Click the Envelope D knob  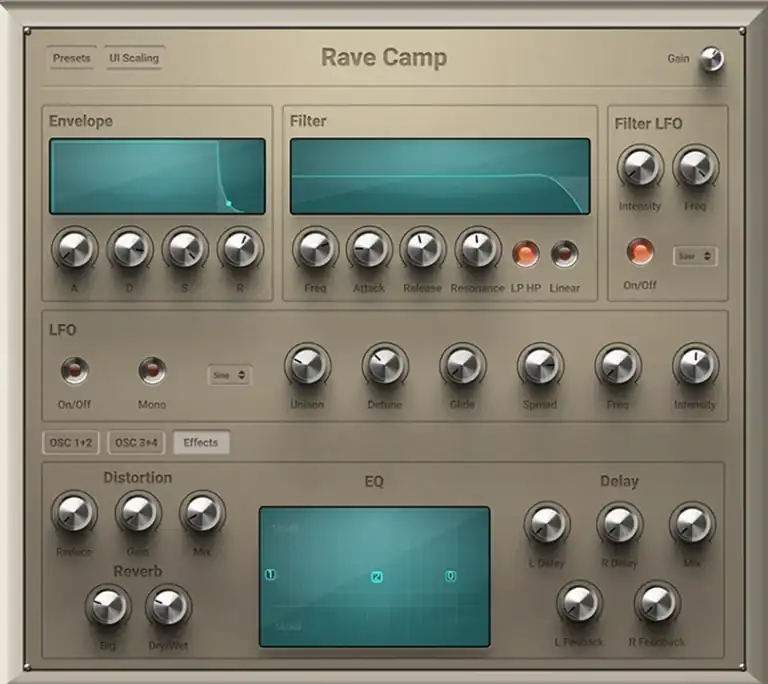click(x=130, y=248)
